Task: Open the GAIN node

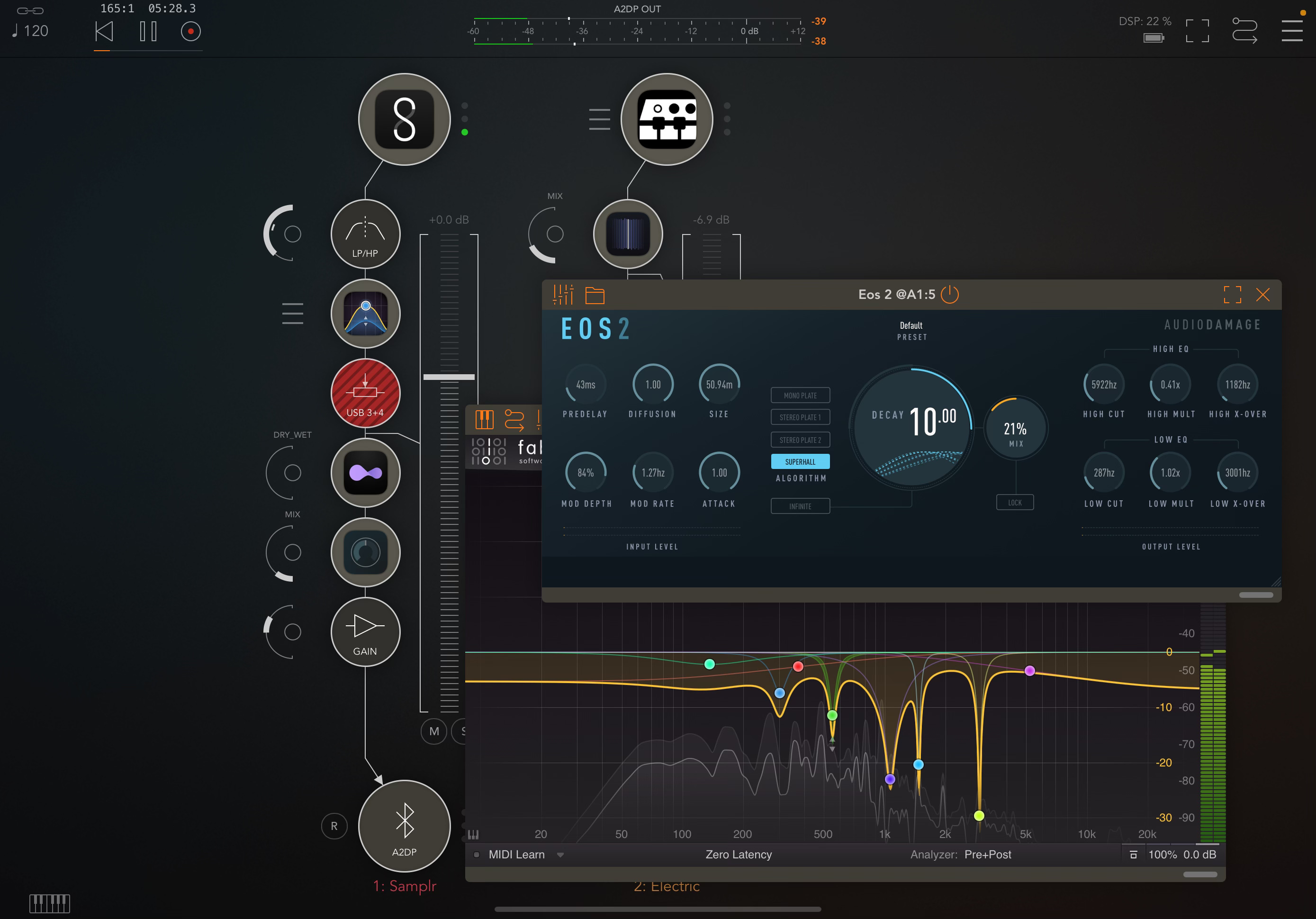Action: (x=365, y=632)
